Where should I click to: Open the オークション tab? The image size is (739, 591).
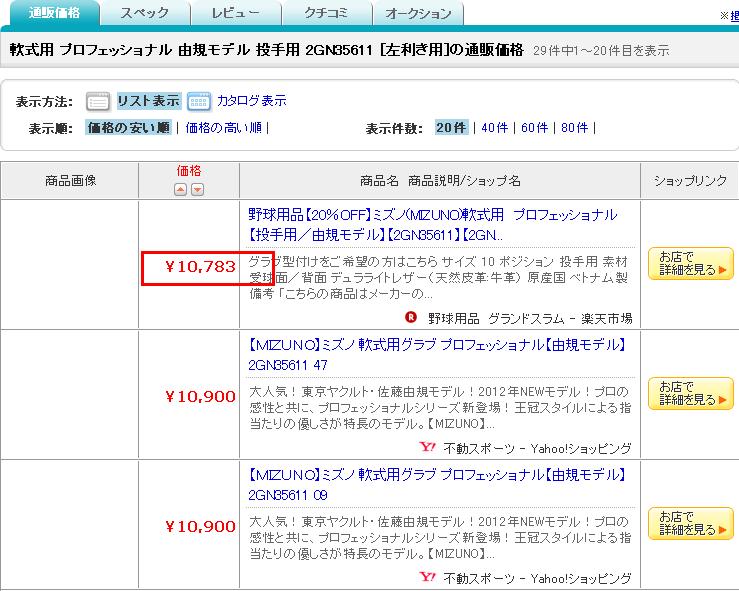point(418,13)
